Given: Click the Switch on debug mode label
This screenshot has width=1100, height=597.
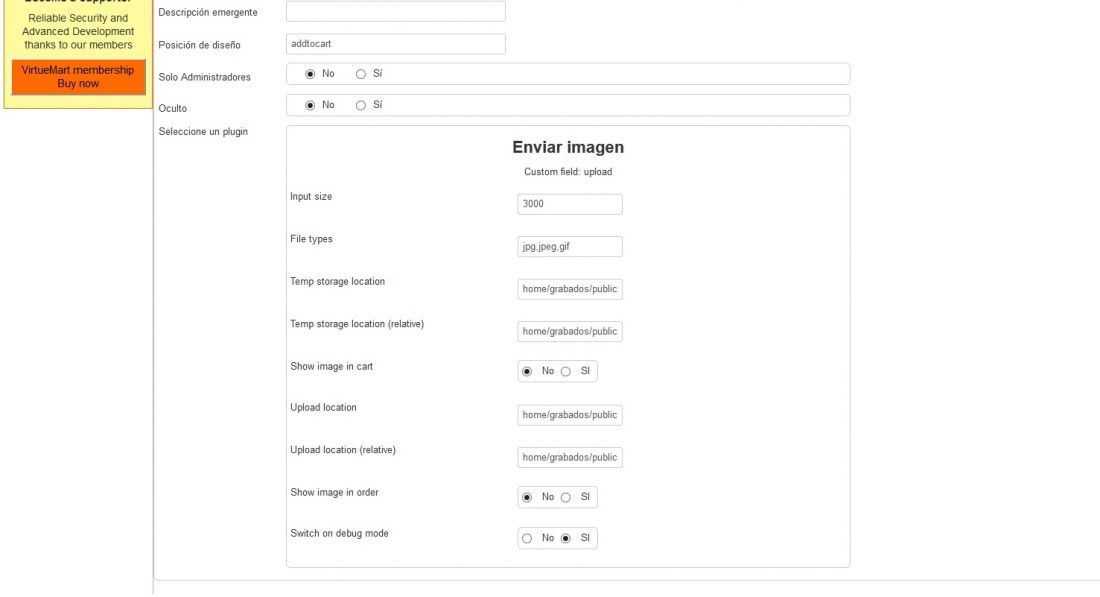Looking at the screenshot, I should point(340,534).
